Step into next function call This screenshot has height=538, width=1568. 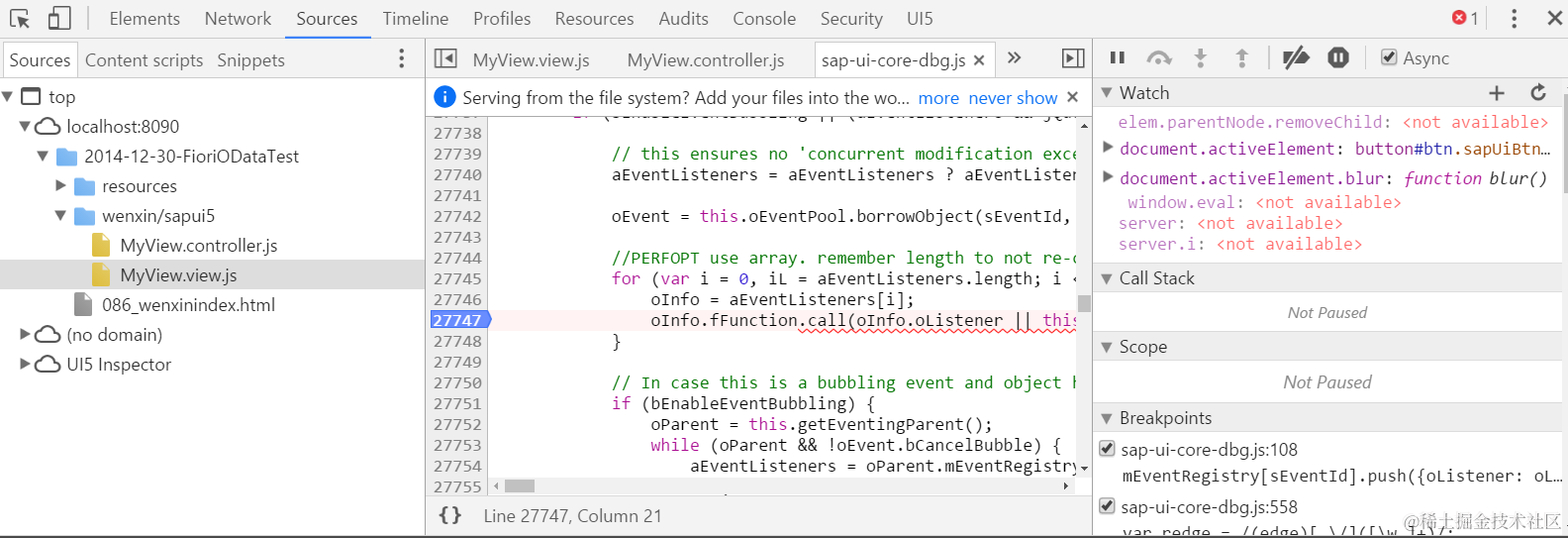(1201, 58)
